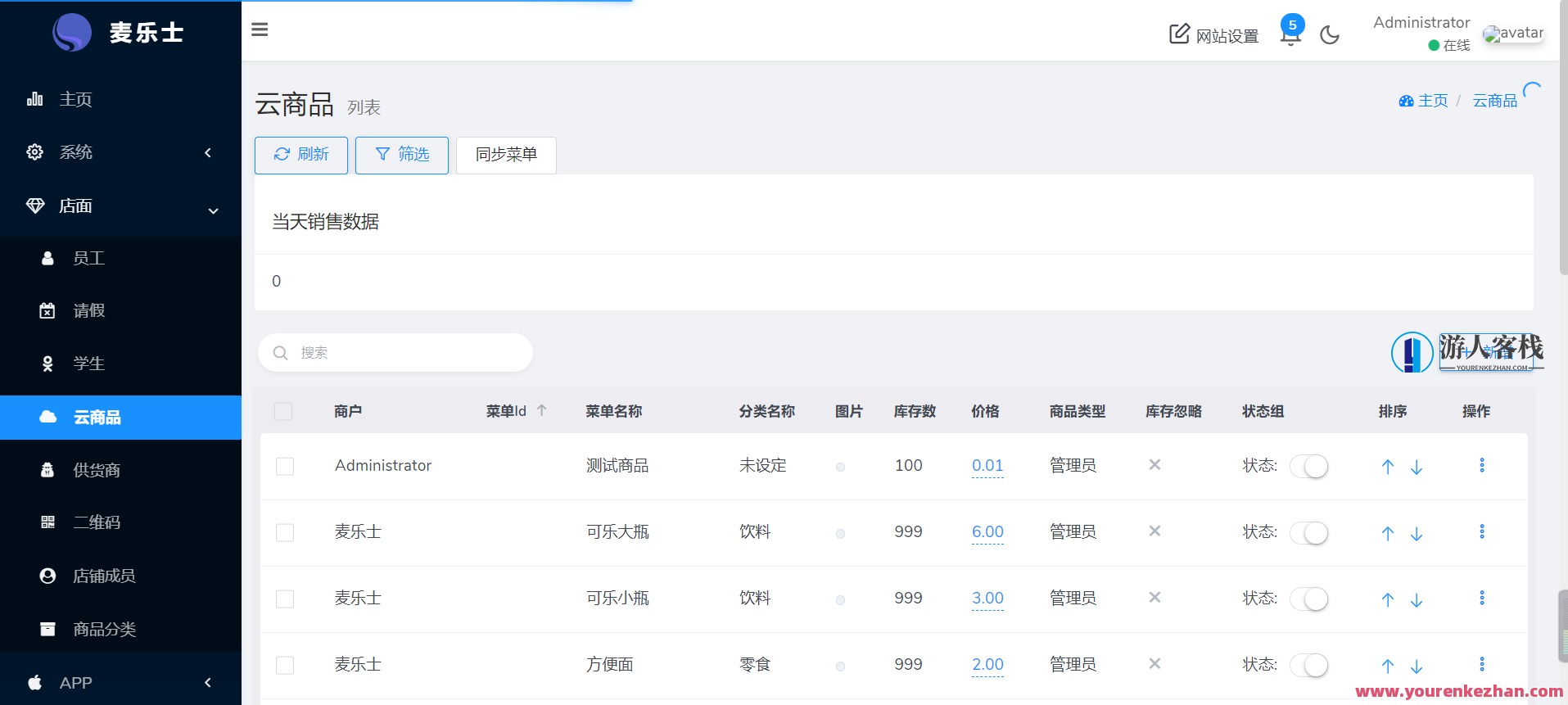Click the 麦乐士 logo
The image size is (1568, 705).
120,33
